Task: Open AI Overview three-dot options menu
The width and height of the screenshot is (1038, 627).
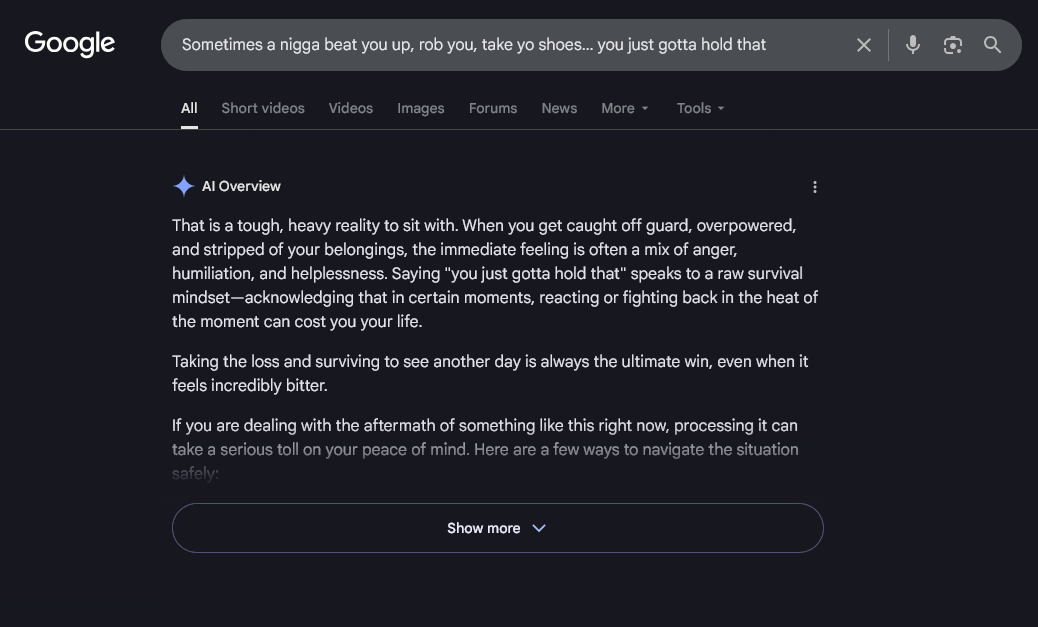Action: (x=814, y=187)
